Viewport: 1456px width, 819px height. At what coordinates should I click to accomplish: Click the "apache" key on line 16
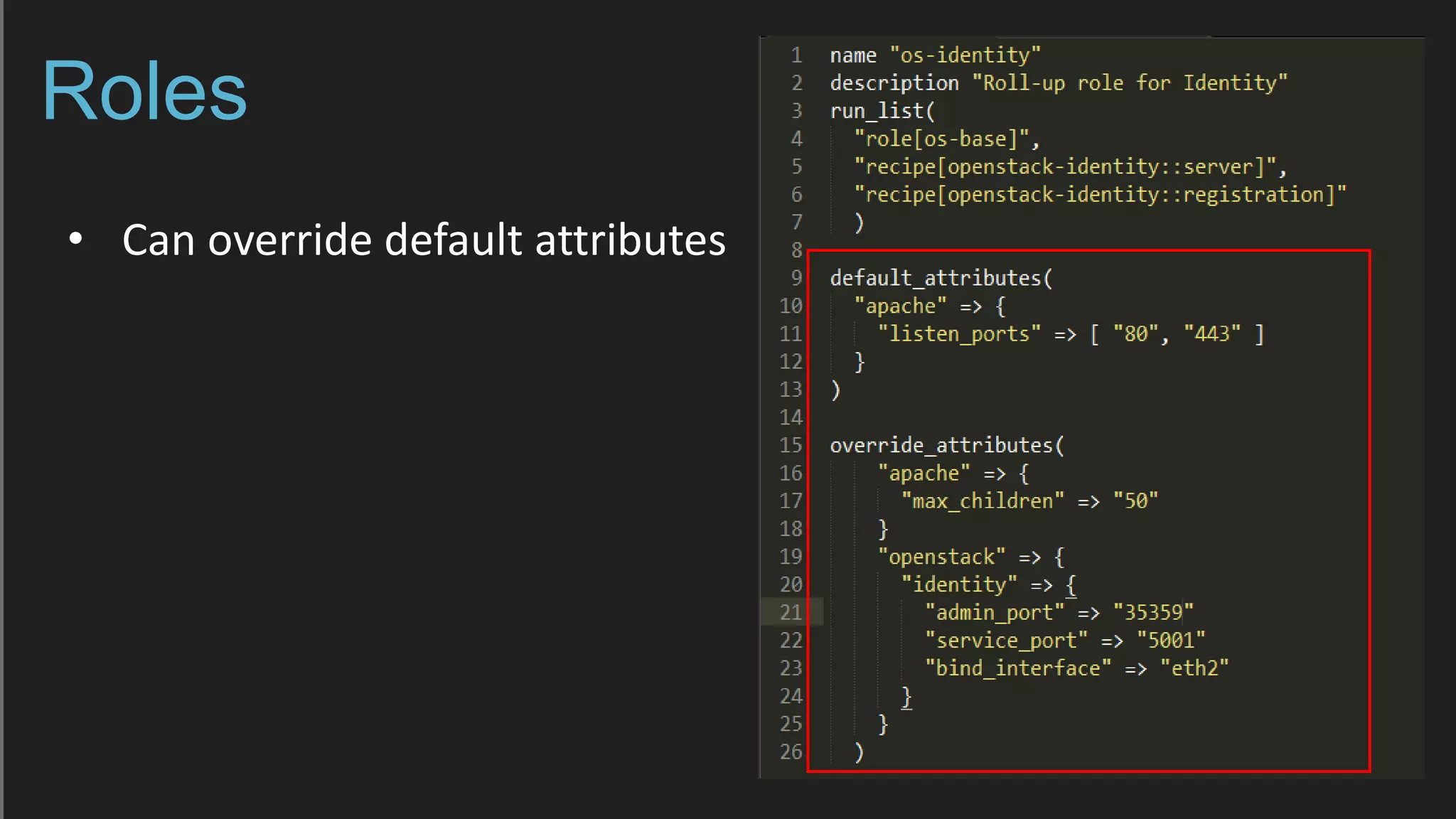tap(924, 473)
